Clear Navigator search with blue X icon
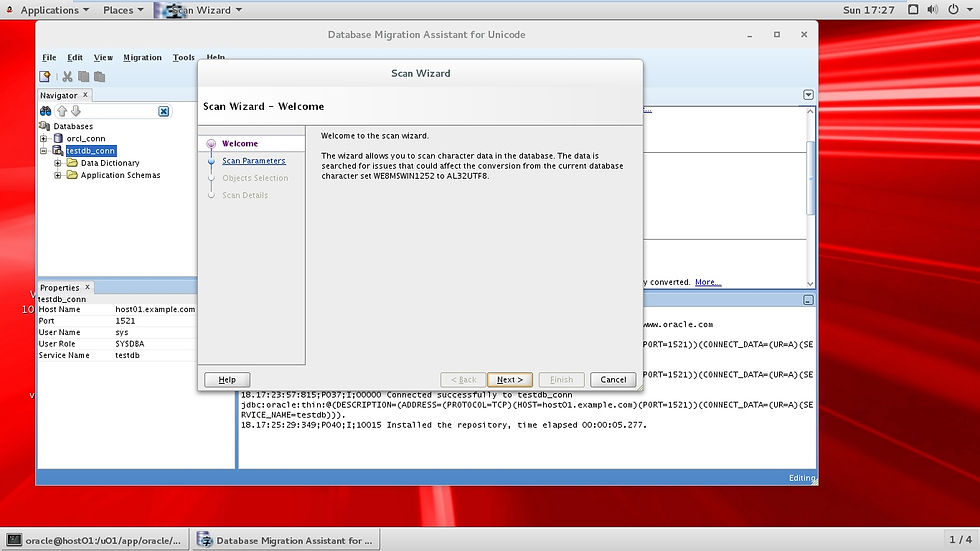 click(x=164, y=111)
